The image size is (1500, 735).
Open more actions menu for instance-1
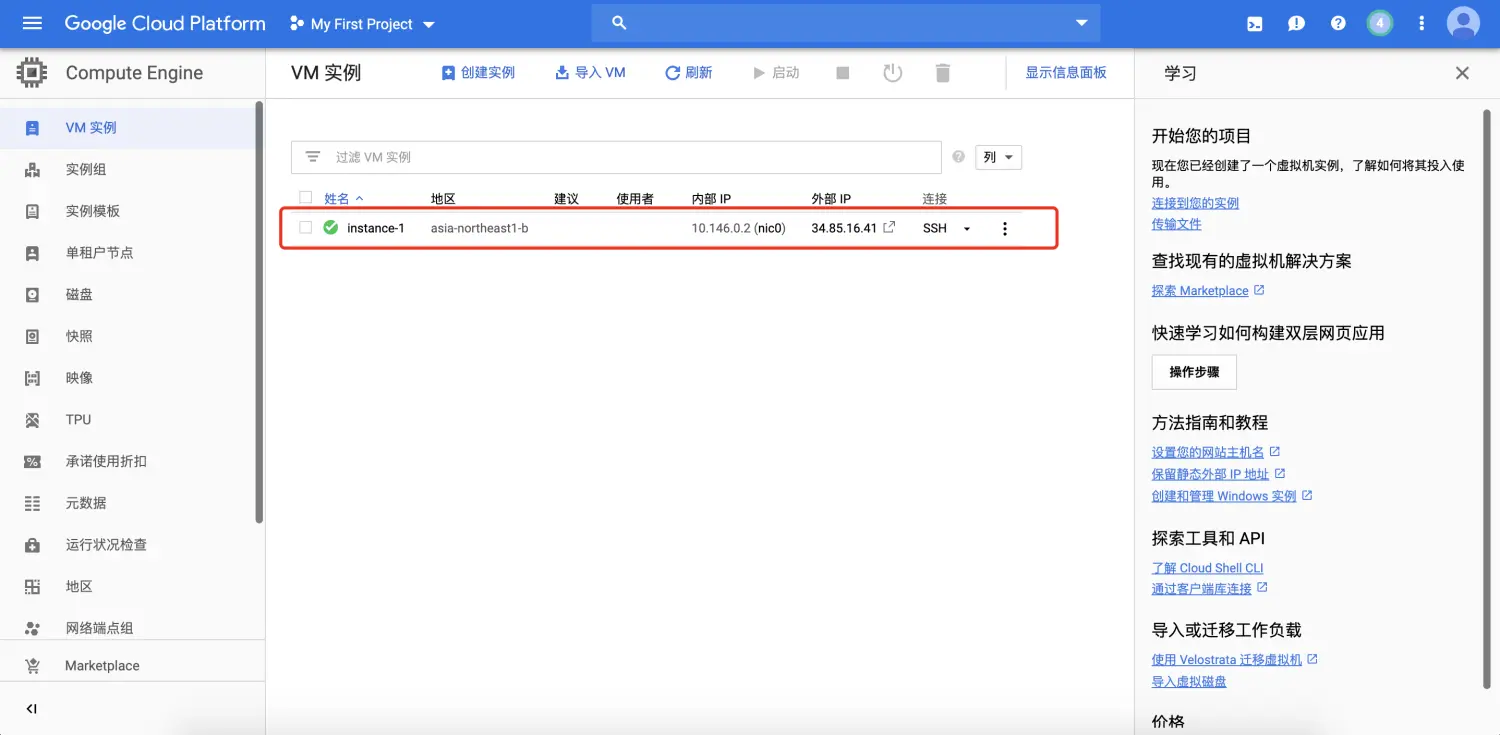pos(1005,228)
